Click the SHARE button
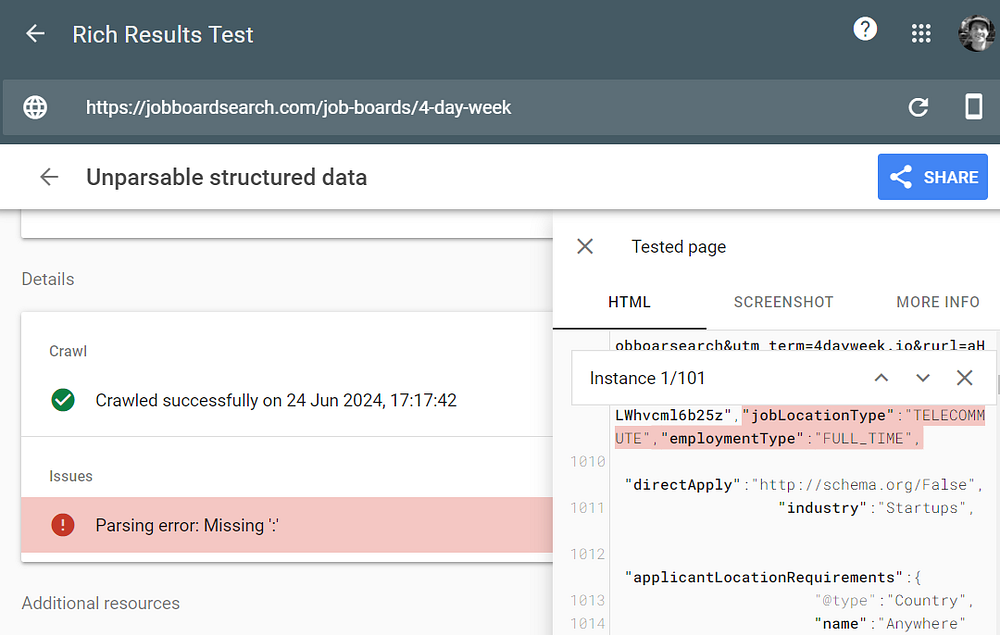Screen dimensions: 1000x635 click(932, 177)
